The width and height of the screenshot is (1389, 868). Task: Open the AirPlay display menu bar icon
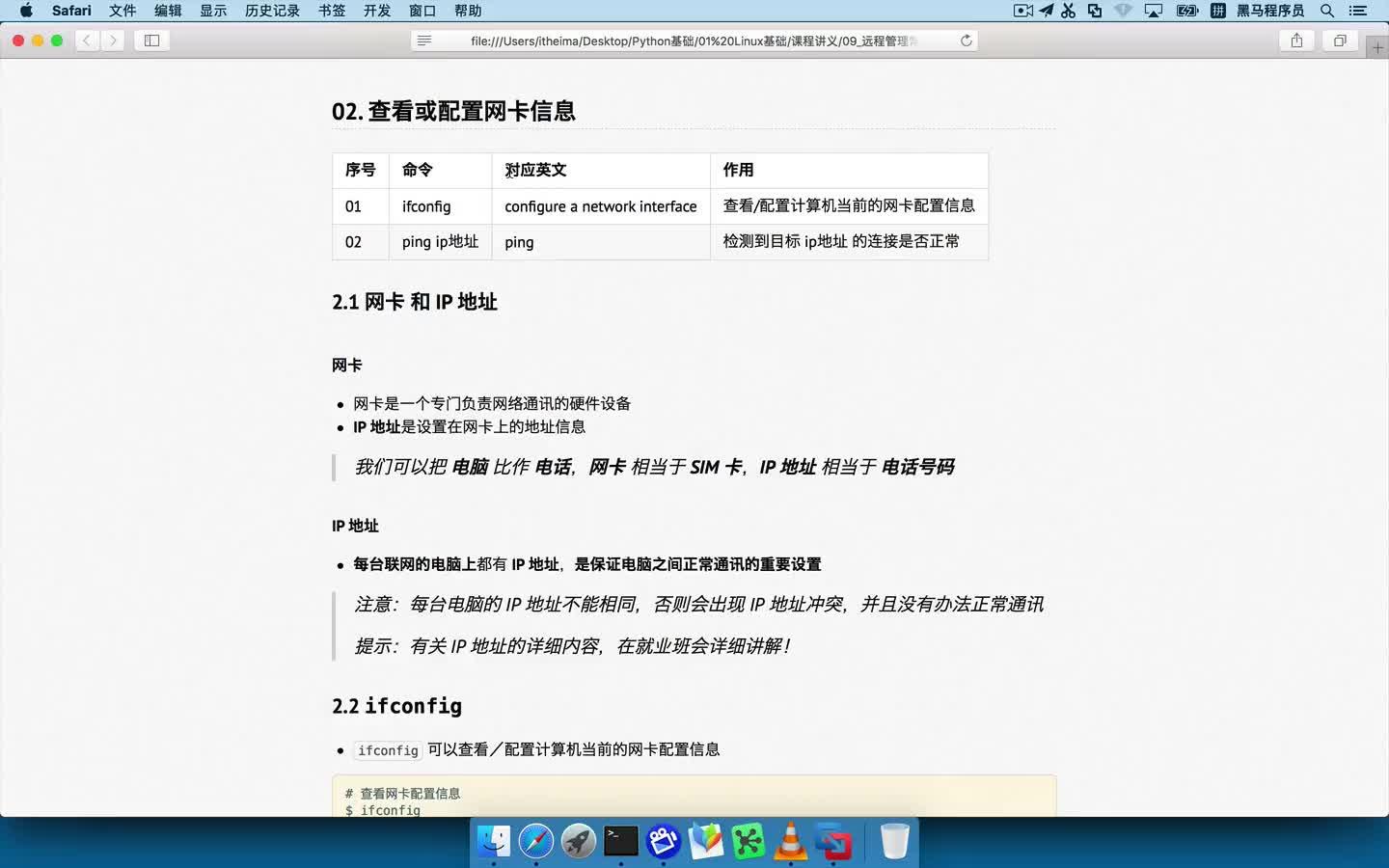click(x=1154, y=11)
